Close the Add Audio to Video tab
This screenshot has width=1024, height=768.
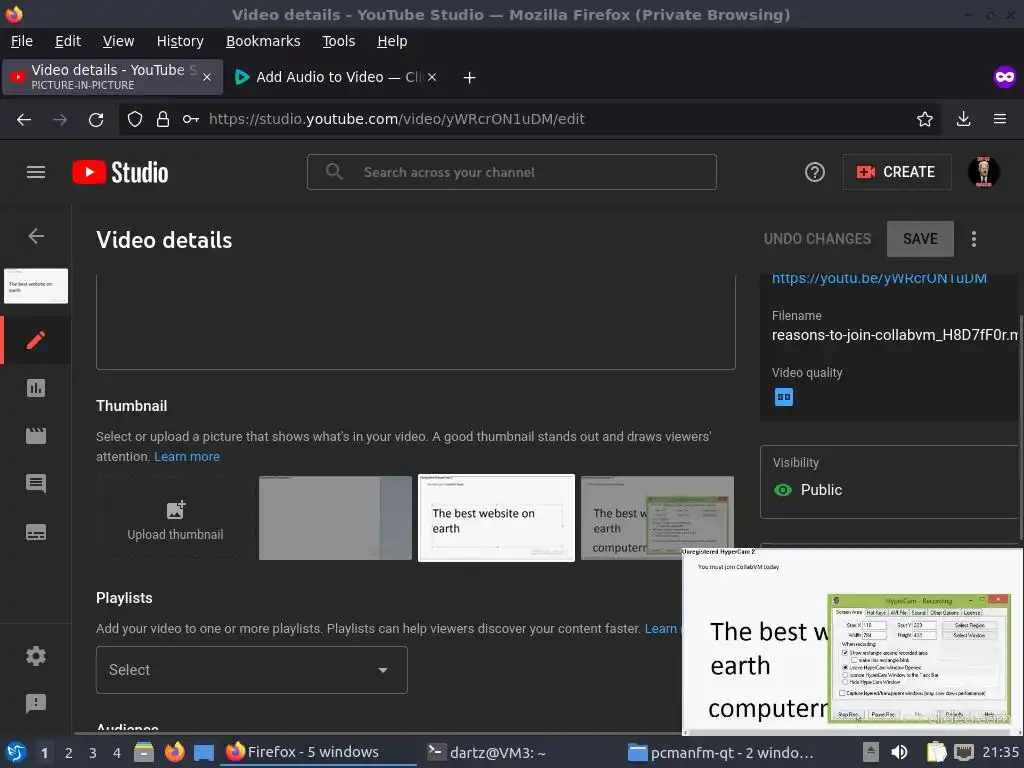[x=432, y=77]
